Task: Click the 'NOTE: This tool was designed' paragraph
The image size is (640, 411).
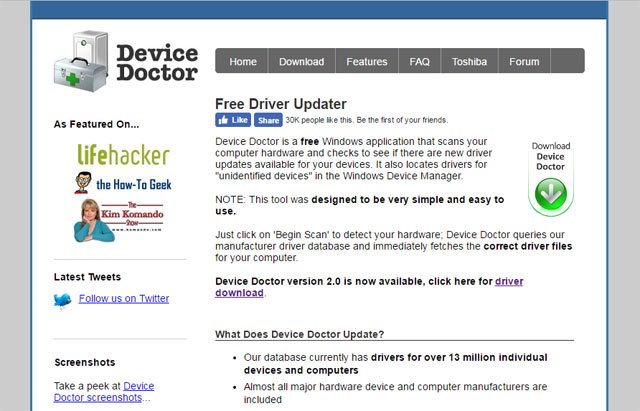Action: [x=360, y=205]
